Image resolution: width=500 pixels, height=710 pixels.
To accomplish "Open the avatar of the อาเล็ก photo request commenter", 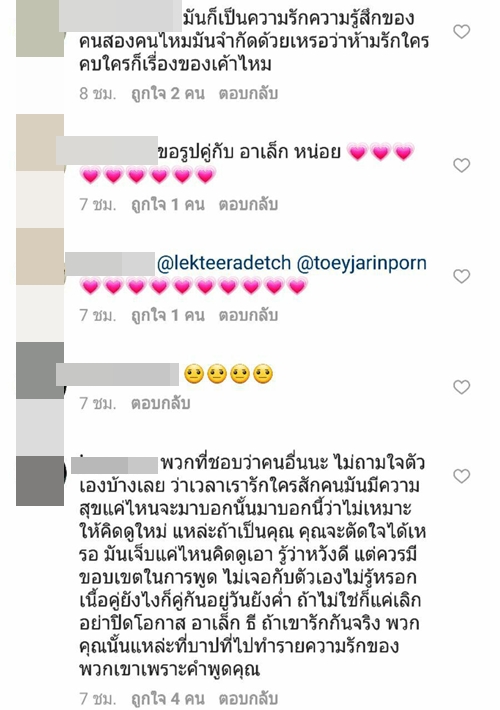I will click(x=40, y=143).
